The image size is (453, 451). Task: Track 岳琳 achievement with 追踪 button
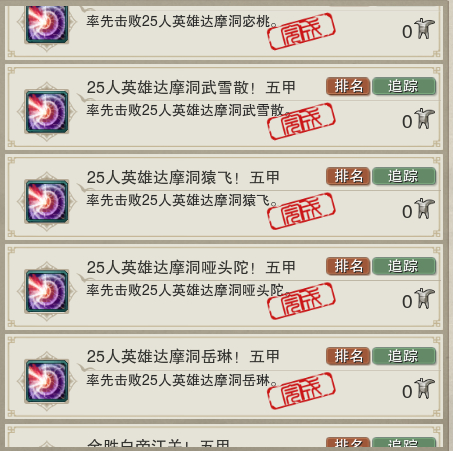click(x=404, y=356)
